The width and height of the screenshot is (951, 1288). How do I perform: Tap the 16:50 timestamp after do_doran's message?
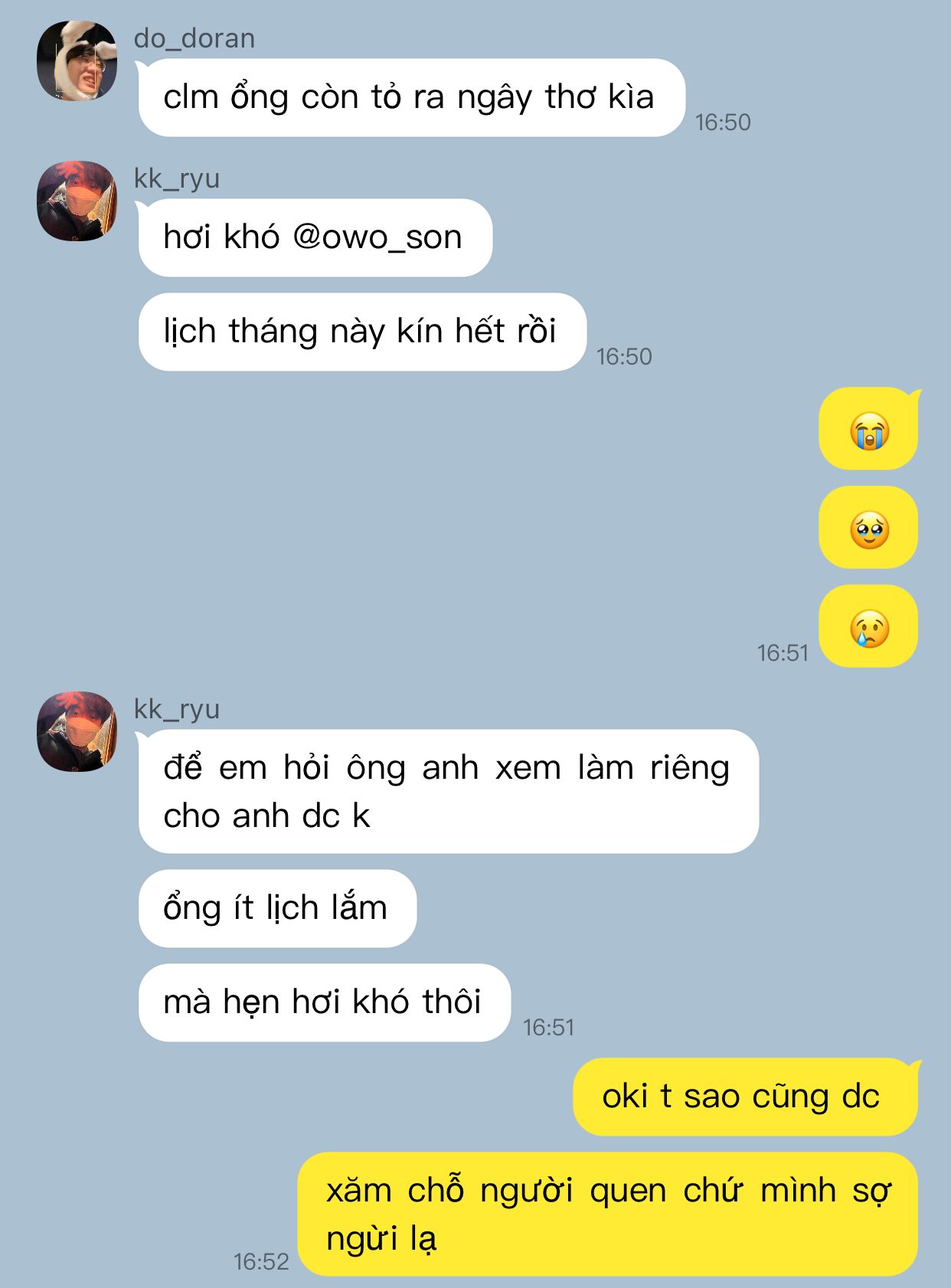pos(723,122)
